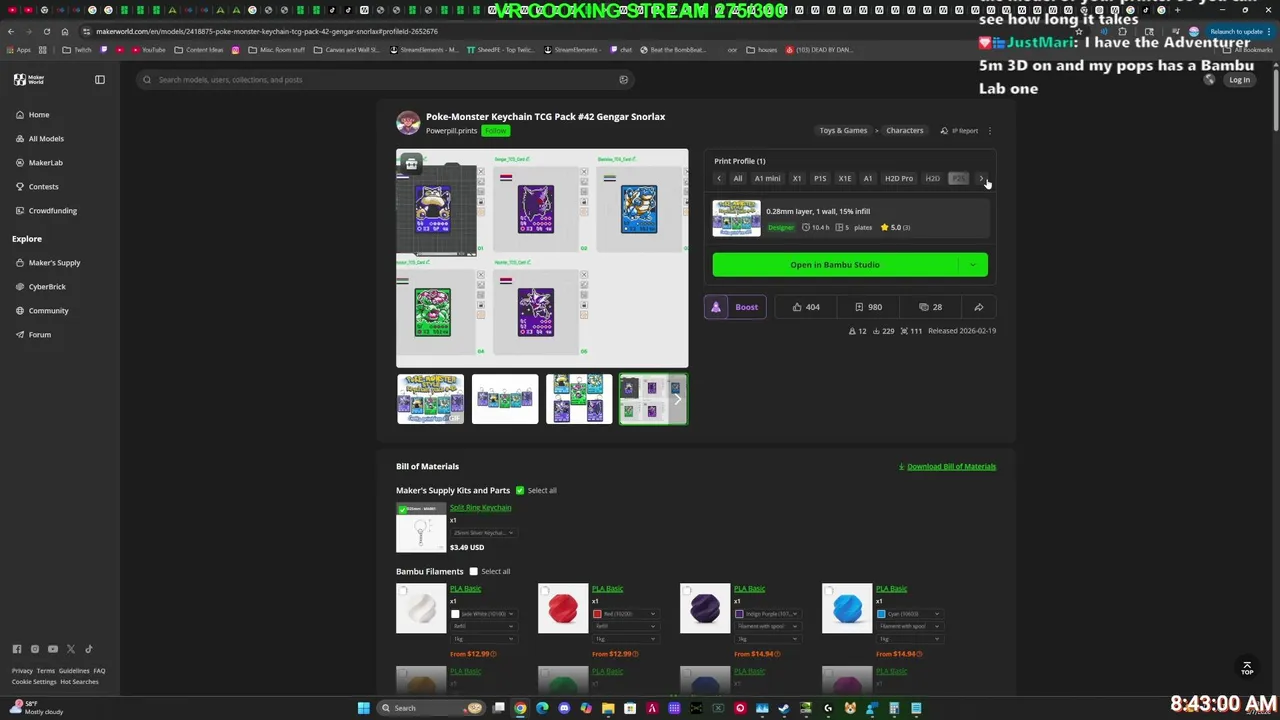Viewport: 1280px width, 720px height.
Task: Select the first GIF thumbnail
Action: point(430,399)
